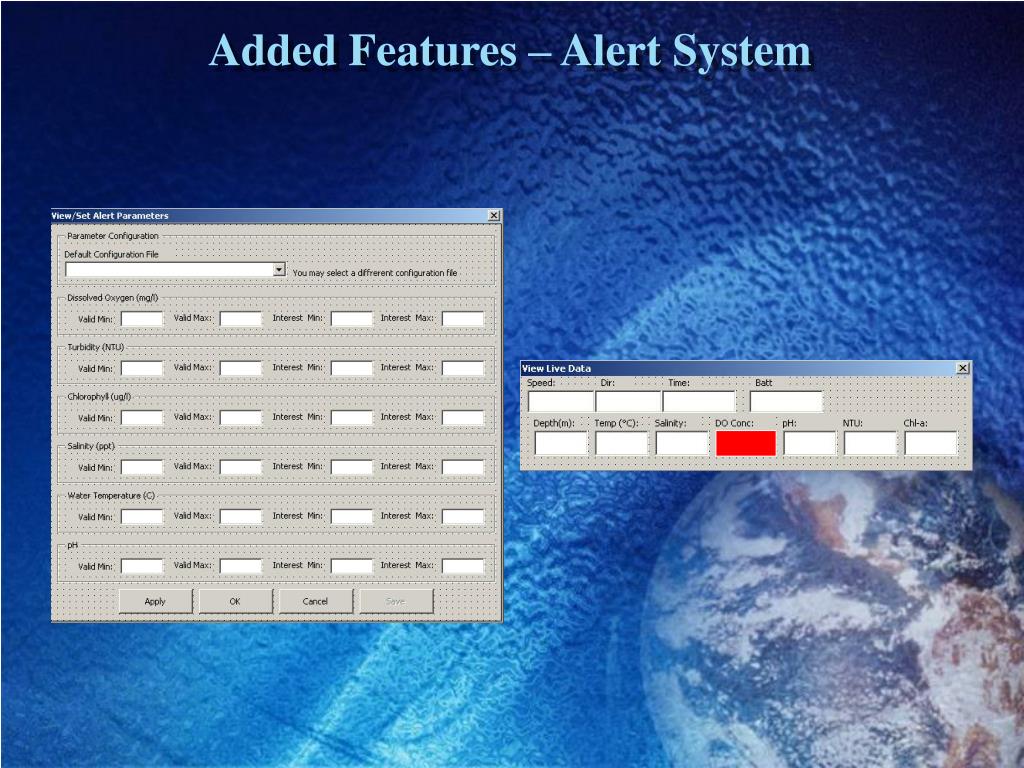Viewport: 1024px width, 768px height.
Task: Select Dissolved Oxygen Interest Max field
Action: click(462, 319)
